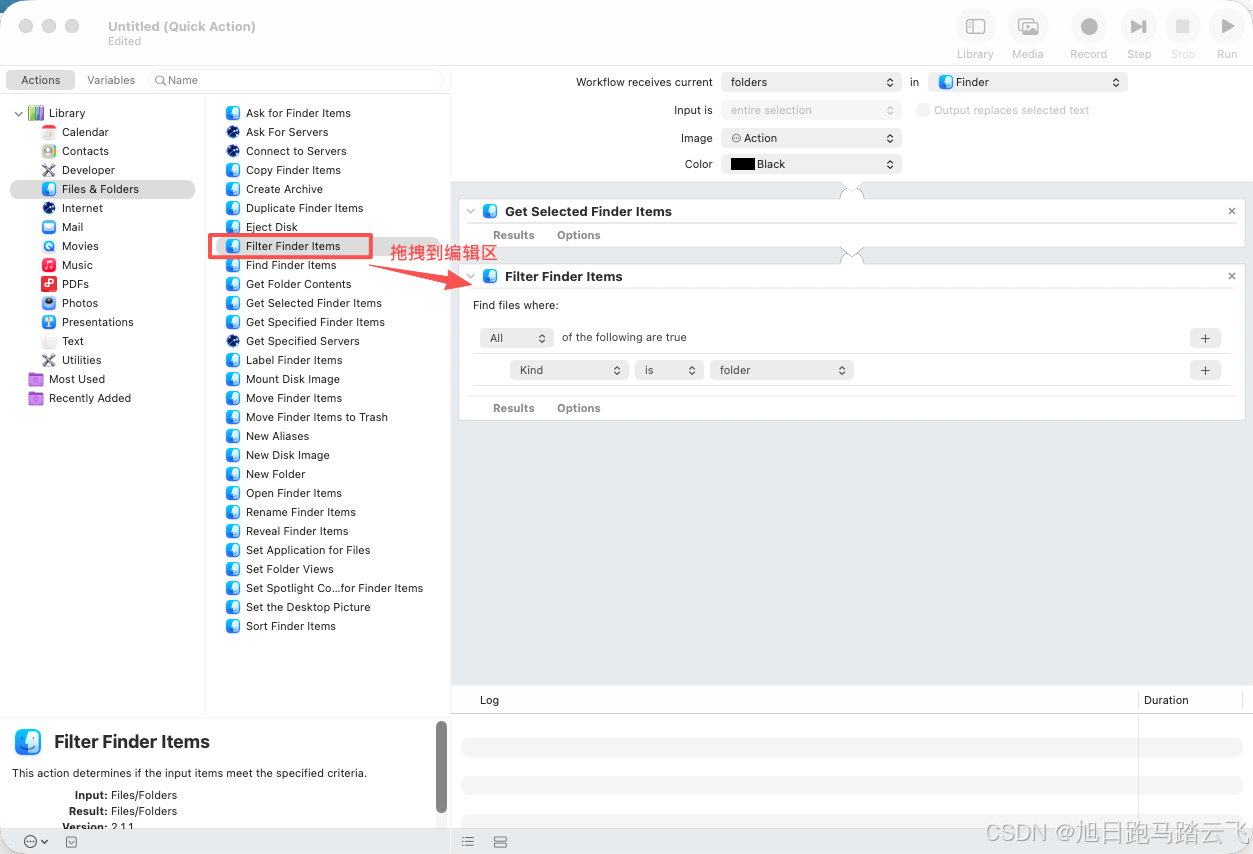Viewport: 1253px width, 854px height.
Task: Click the Name search field
Action: coord(296,80)
